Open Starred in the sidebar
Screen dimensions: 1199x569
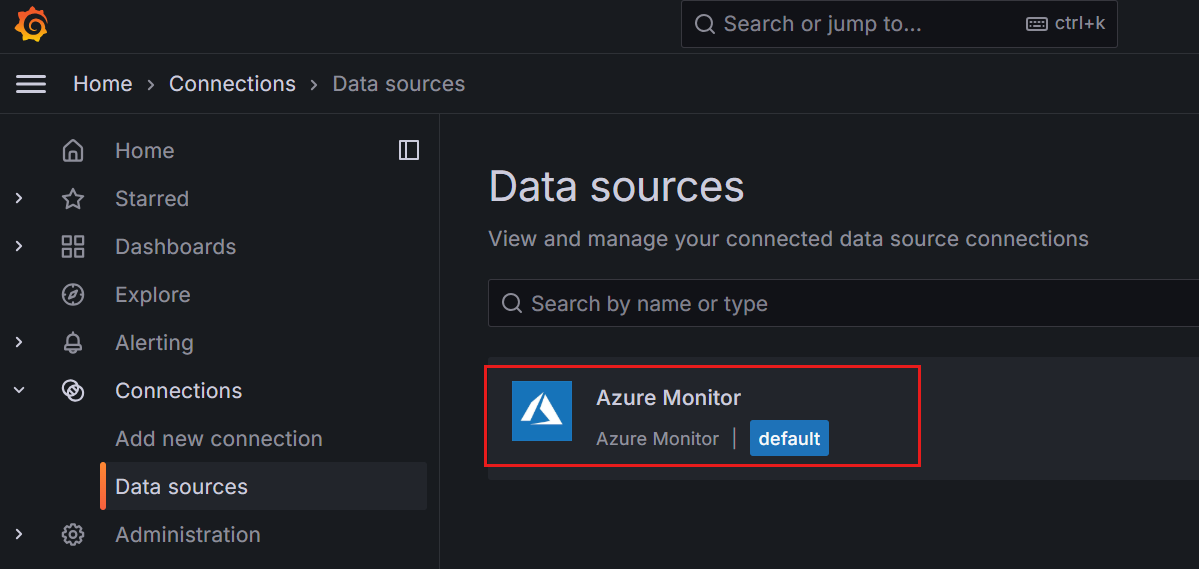[152, 199]
